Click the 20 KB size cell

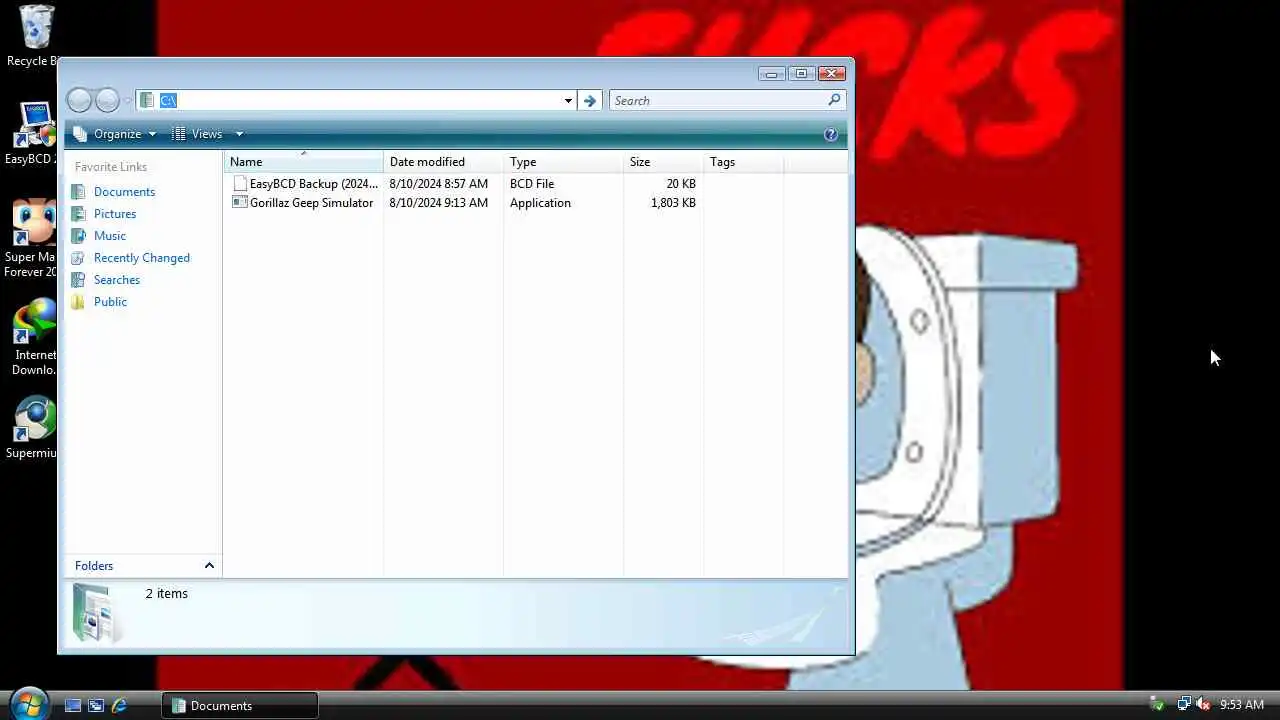tap(681, 183)
